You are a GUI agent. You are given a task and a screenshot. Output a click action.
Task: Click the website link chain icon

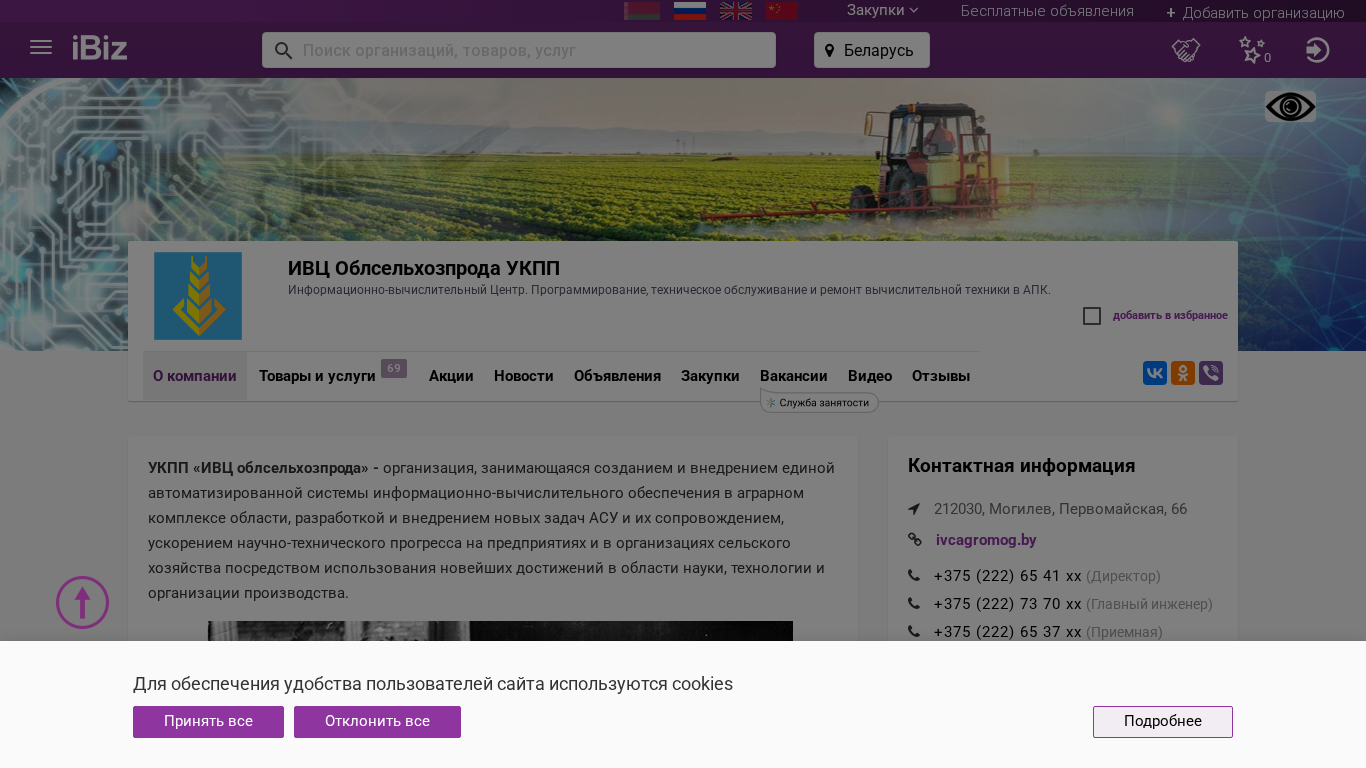pos(914,540)
